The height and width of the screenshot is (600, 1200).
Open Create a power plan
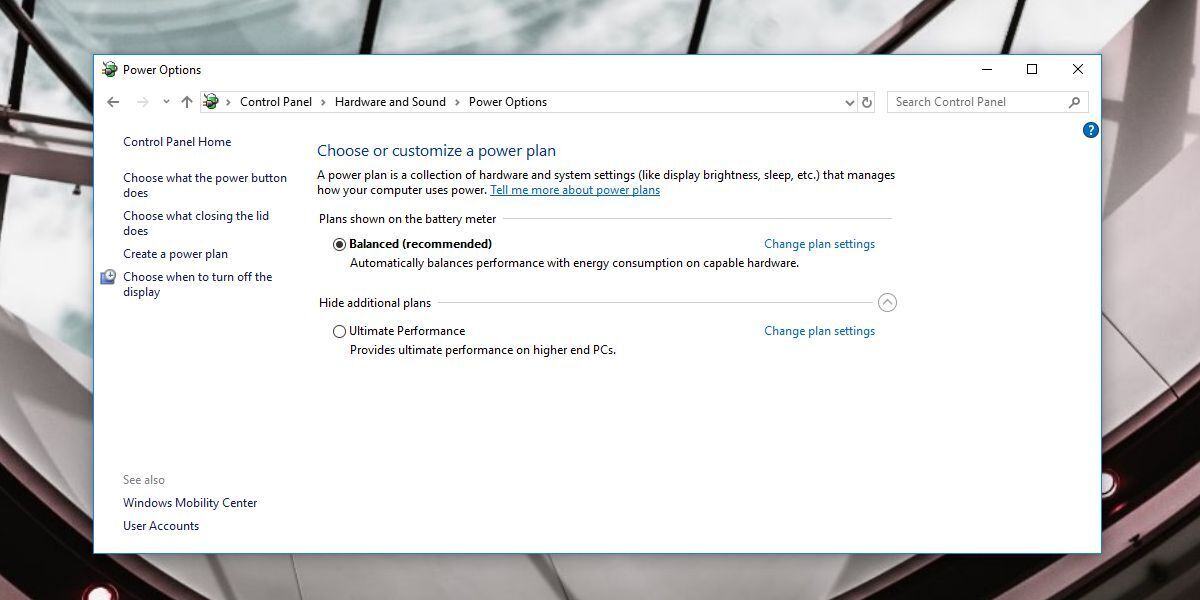tap(175, 254)
